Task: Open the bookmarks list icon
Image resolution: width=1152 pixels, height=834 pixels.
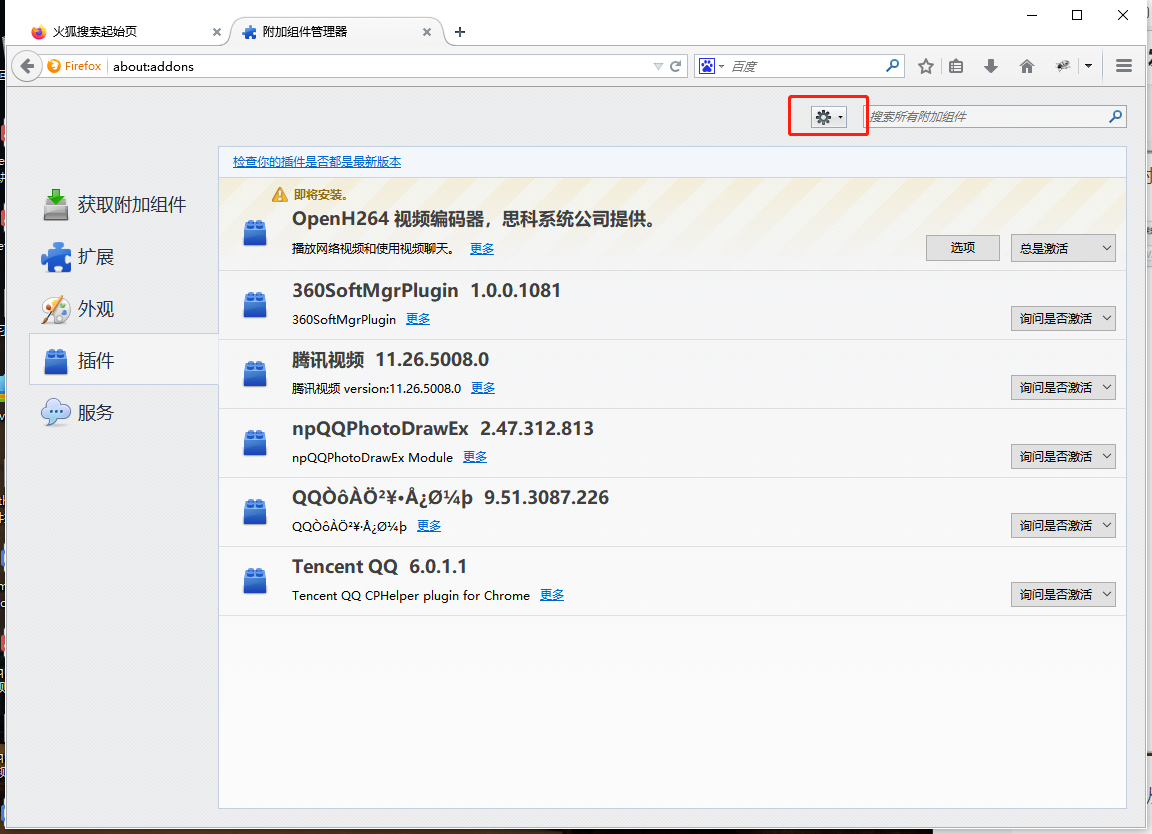Action: click(956, 66)
